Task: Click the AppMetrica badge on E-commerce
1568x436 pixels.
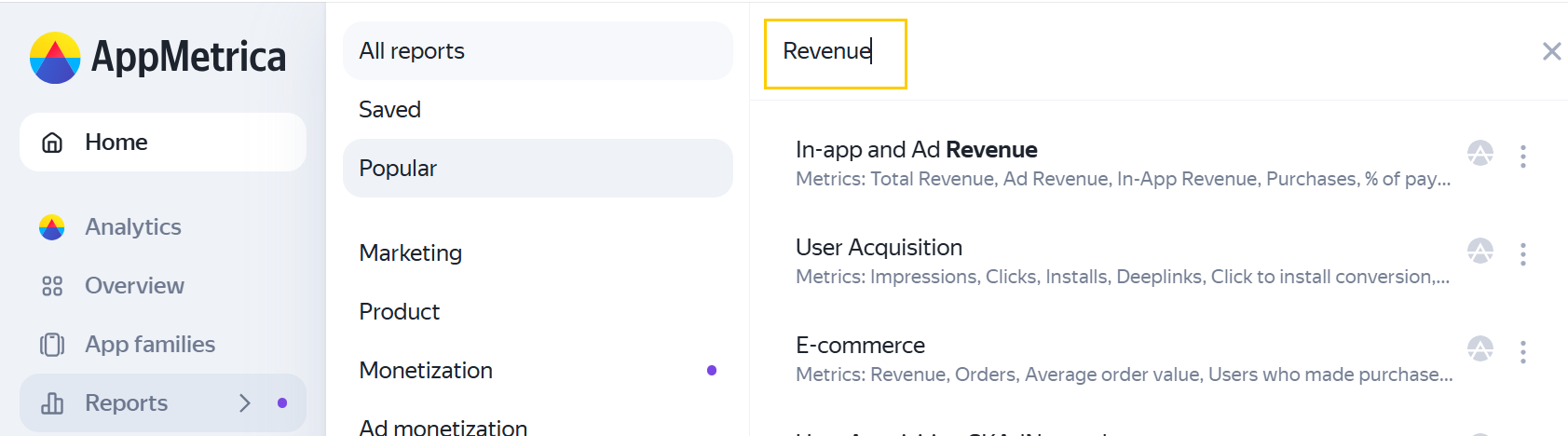Action: pos(1480,348)
